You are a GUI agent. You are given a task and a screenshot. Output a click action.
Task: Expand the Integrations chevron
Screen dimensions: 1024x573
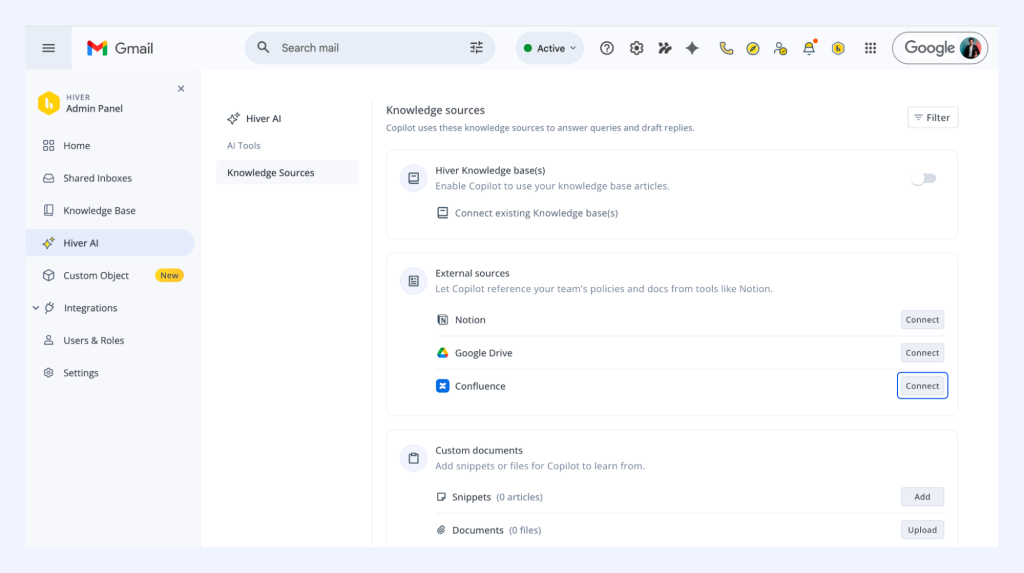[36, 308]
